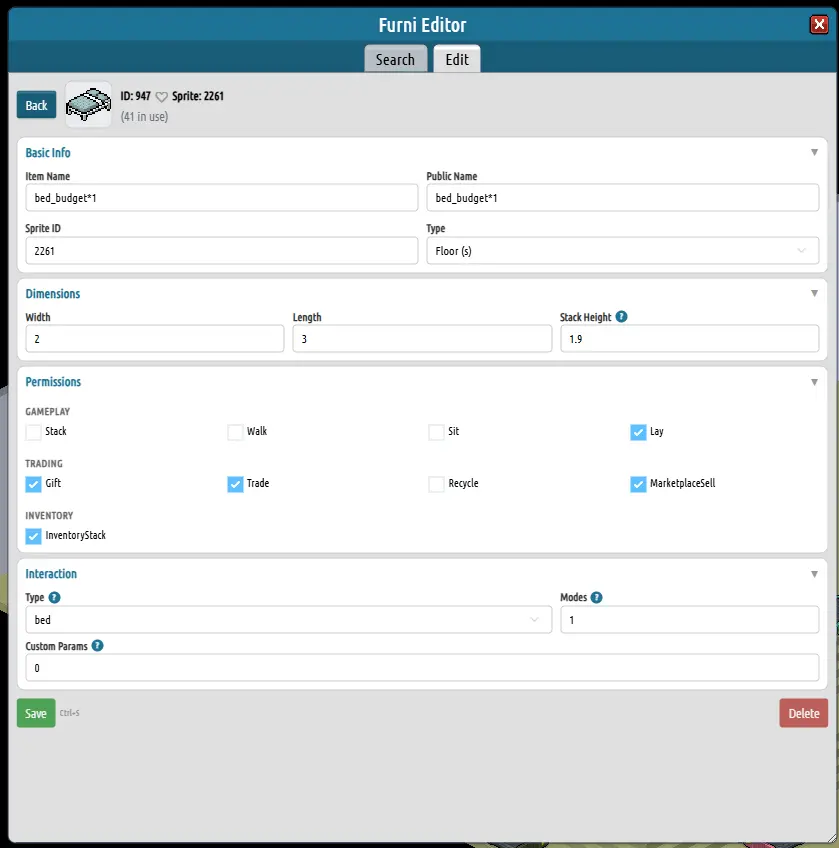Click the bed furni preview thumbnail
The height and width of the screenshot is (848, 839).
pyautogui.click(x=88, y=104)
